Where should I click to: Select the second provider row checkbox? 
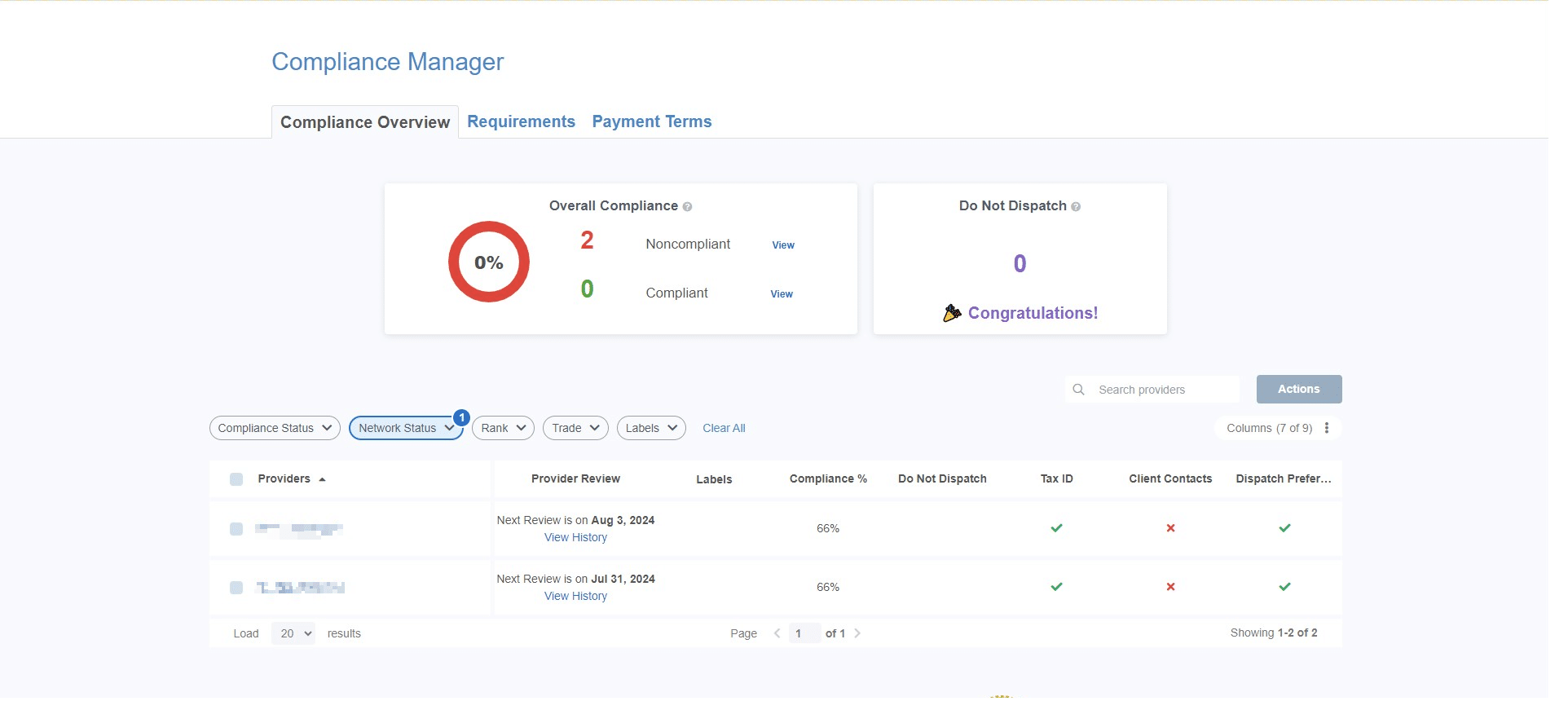coord(236,588)
